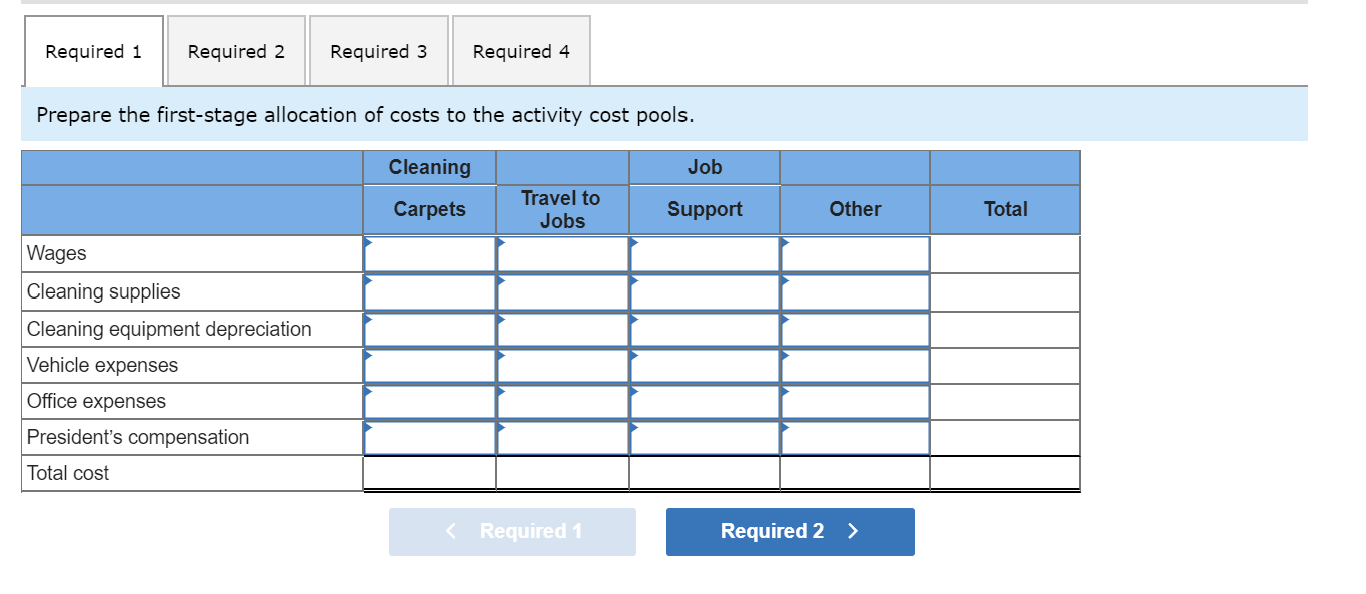Click Vehicle expenses cell under Other column
Screen dimensions: 1366x594
(855, 365)
